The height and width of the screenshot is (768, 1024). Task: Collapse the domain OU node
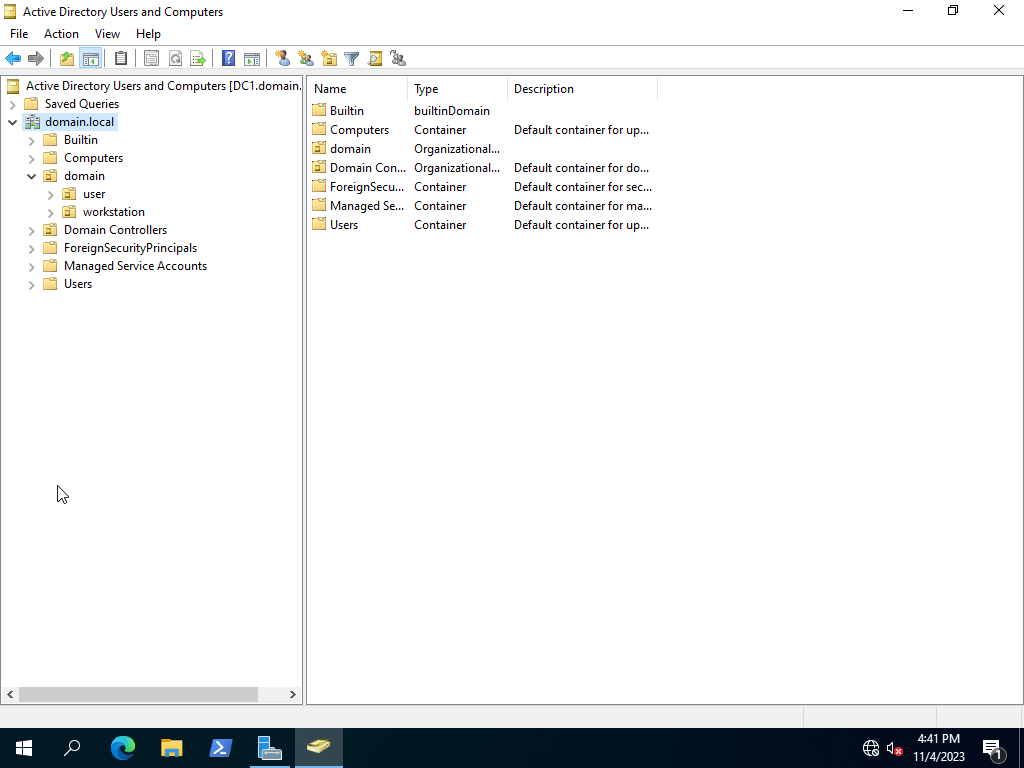(x=31, y=176)
